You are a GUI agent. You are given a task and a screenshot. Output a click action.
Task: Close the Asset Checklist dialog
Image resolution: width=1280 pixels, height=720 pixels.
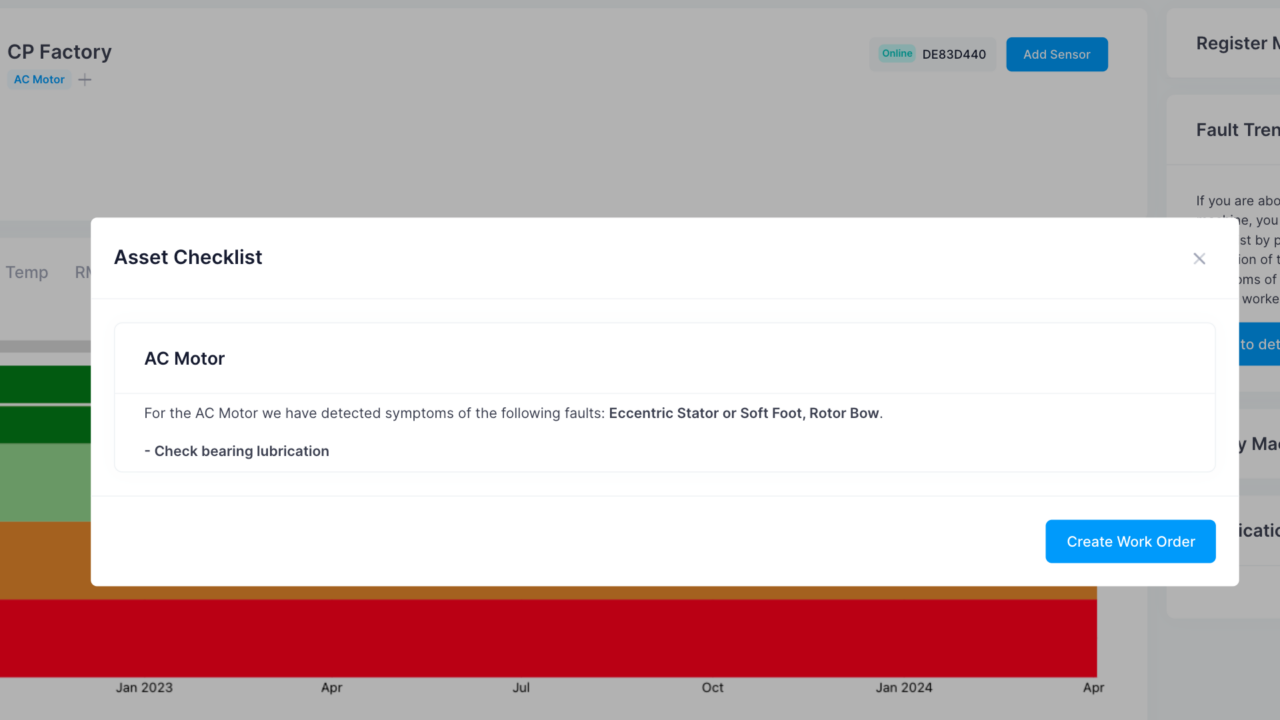[x=1199, y=258]
